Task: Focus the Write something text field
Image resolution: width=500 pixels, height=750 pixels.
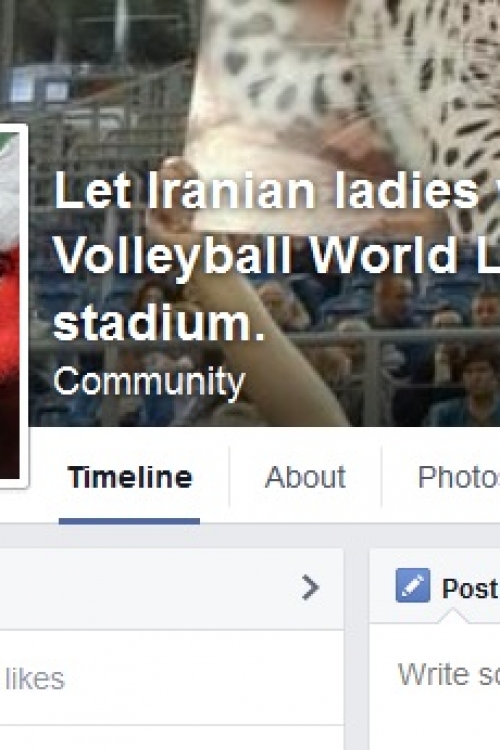Action: tap(449, 674)
